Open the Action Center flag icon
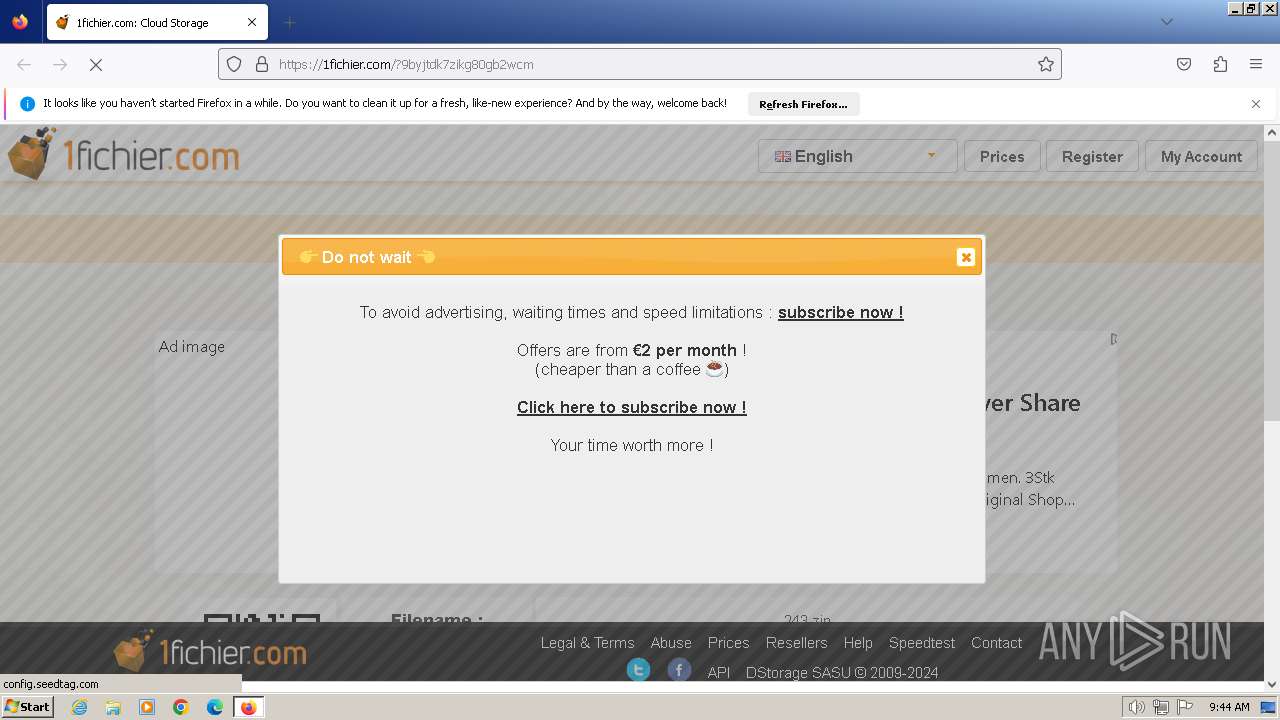This screenshot has height=720, width=1280. (x=1184, y=707)
